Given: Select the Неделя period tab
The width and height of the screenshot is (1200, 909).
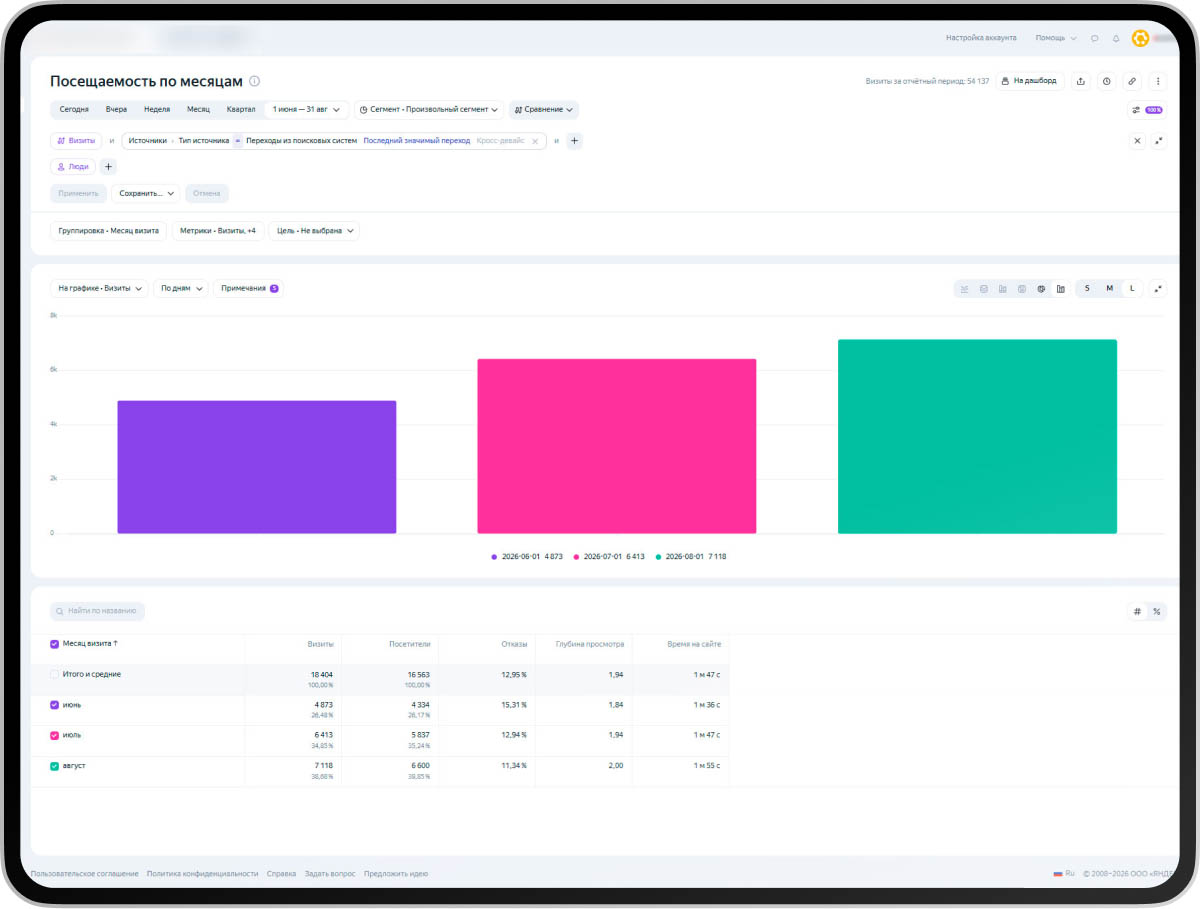Looking at the screenshot, I should click(157, 110).
